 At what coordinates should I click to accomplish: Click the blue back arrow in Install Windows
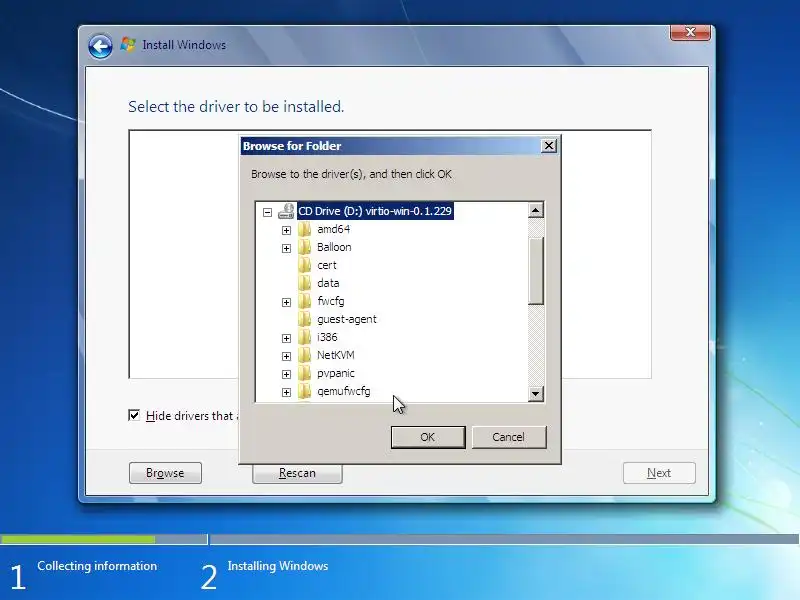pyautogui.click(x=100, y=46)
